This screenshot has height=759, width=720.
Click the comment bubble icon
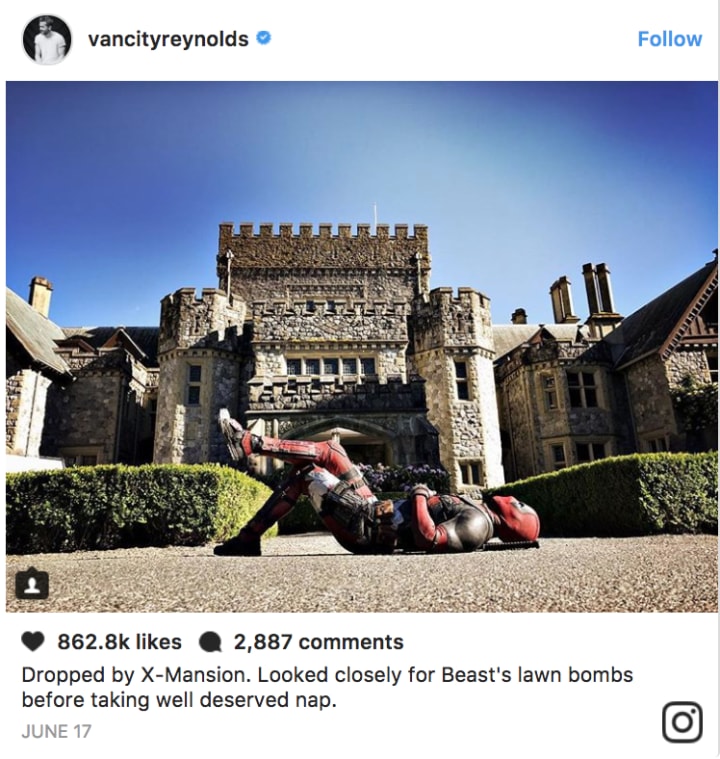(x=210, y=643)
